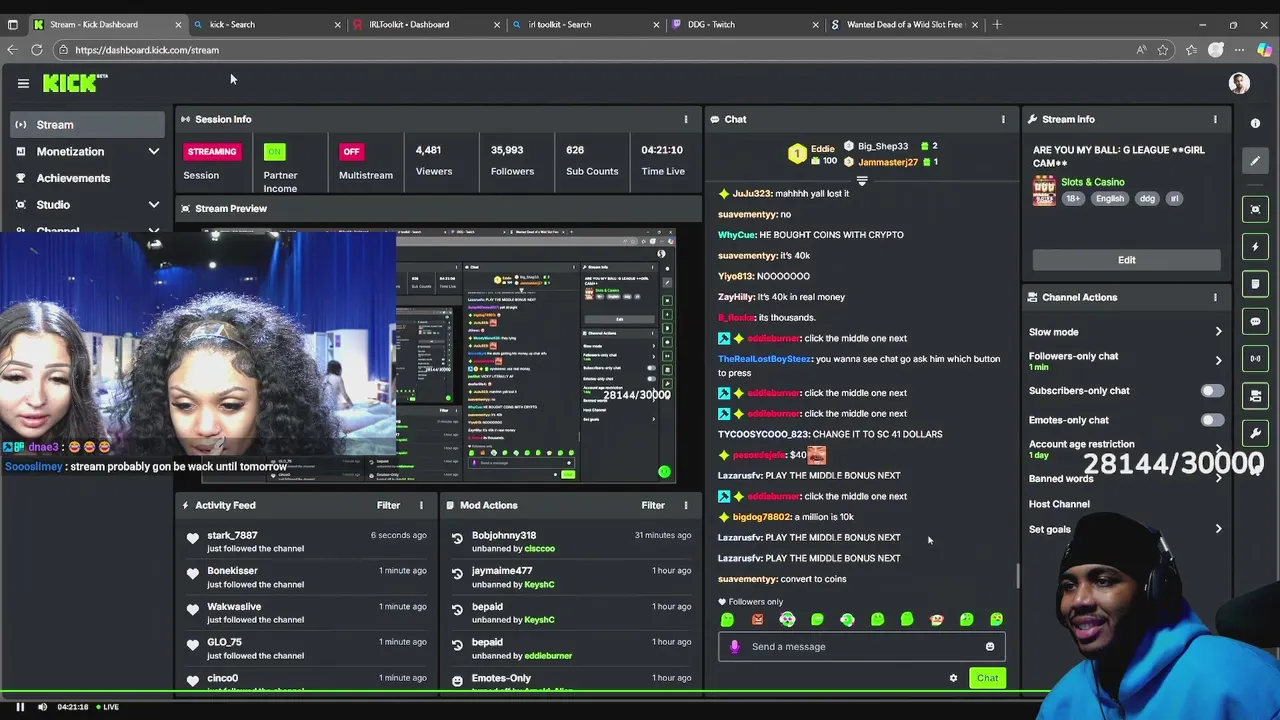Toggle Emotes-only chat switch

pos(1211,420)
